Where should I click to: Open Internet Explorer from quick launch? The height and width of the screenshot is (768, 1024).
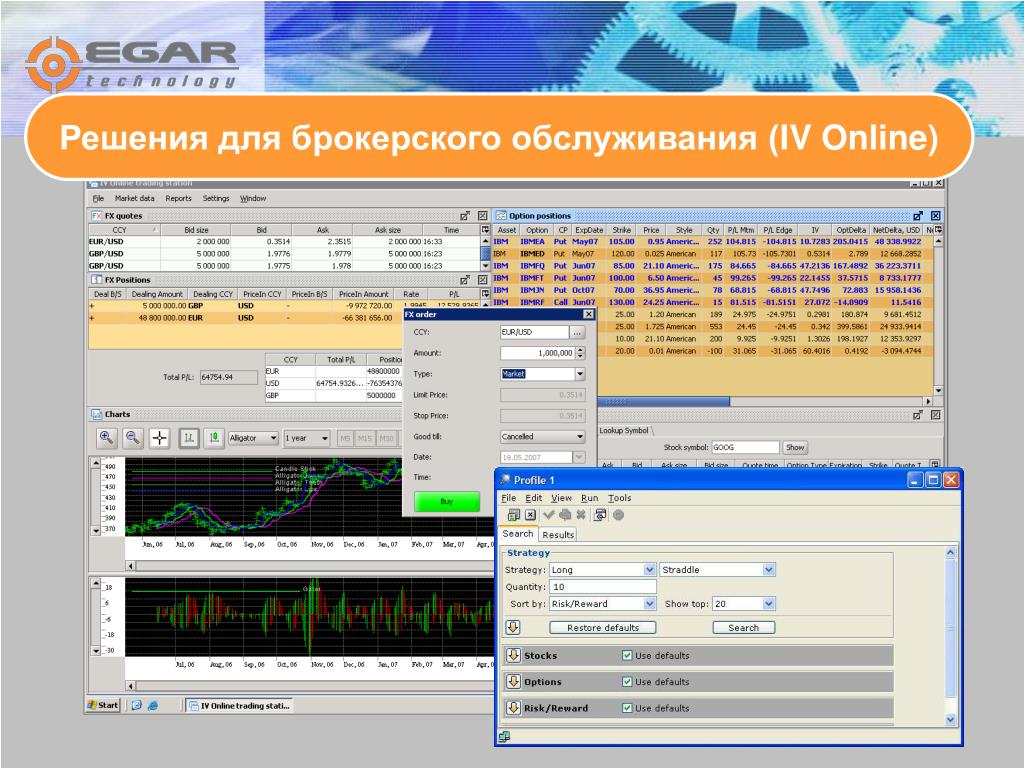click(152, 705)
